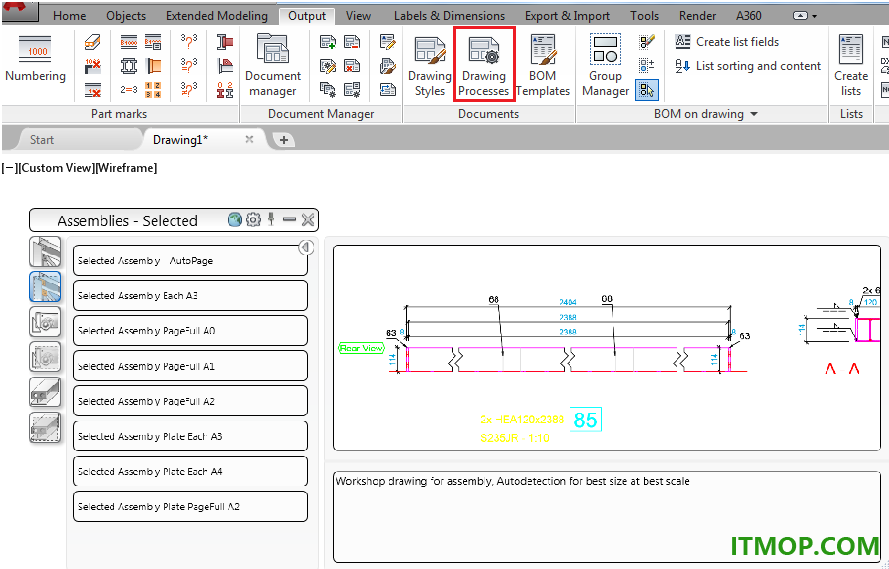Screen dimensions: 889x569
Task: Select the highlighted blue selected-assemblies category icon
Action: (45, 287)
